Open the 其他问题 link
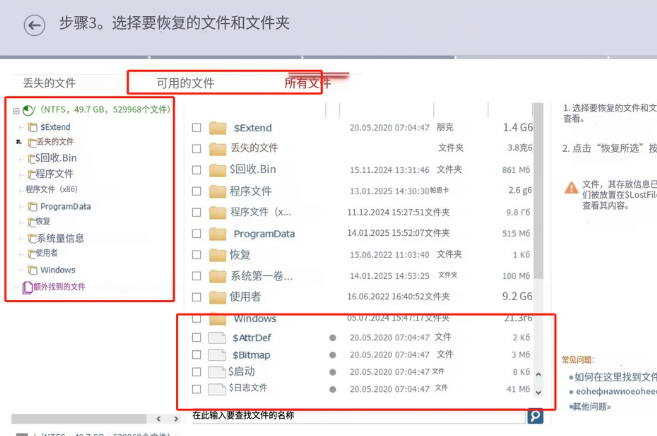Image resolution: width=657 pixels, height=436 pixels. [592, 407]
